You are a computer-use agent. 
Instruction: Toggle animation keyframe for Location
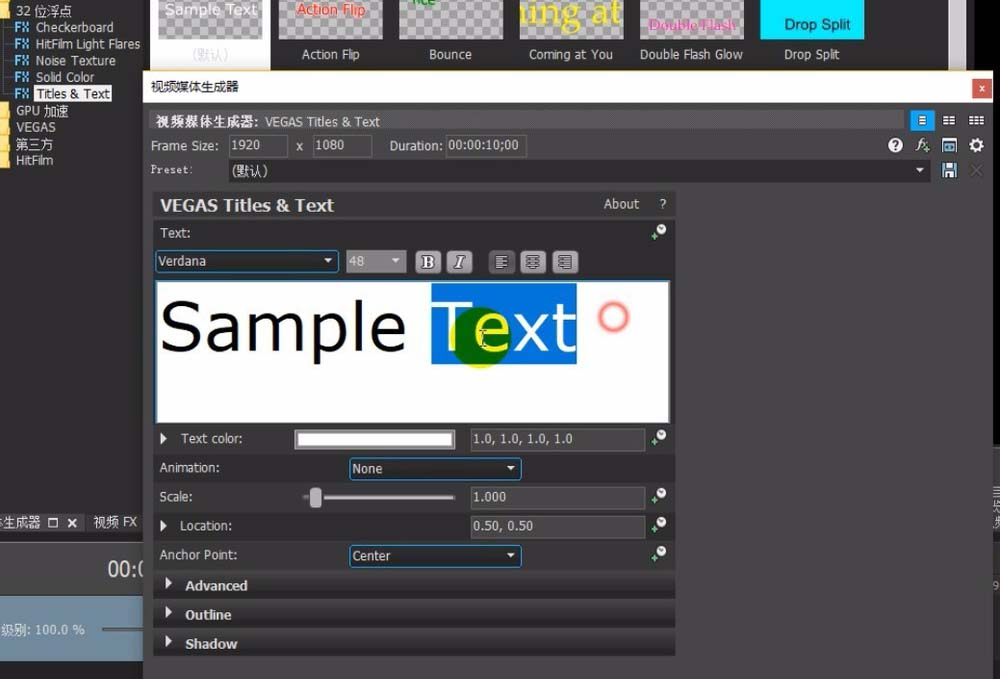(659, 525)
